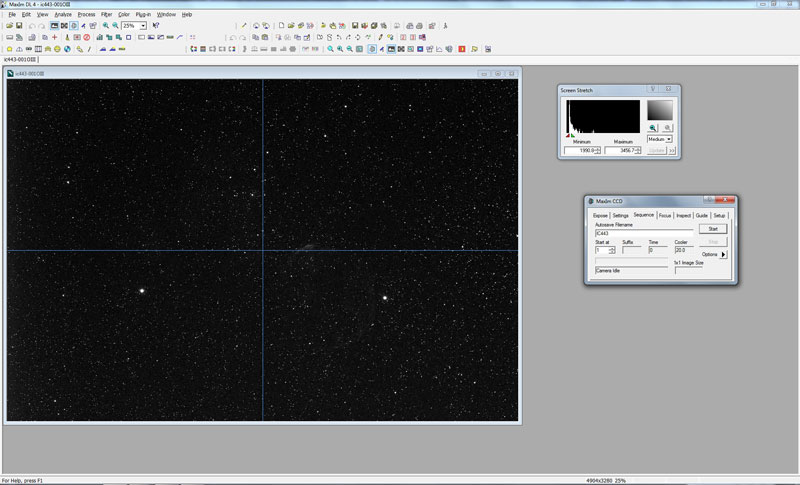Click the Save disk toolbar icon

[x=20, y=25]
